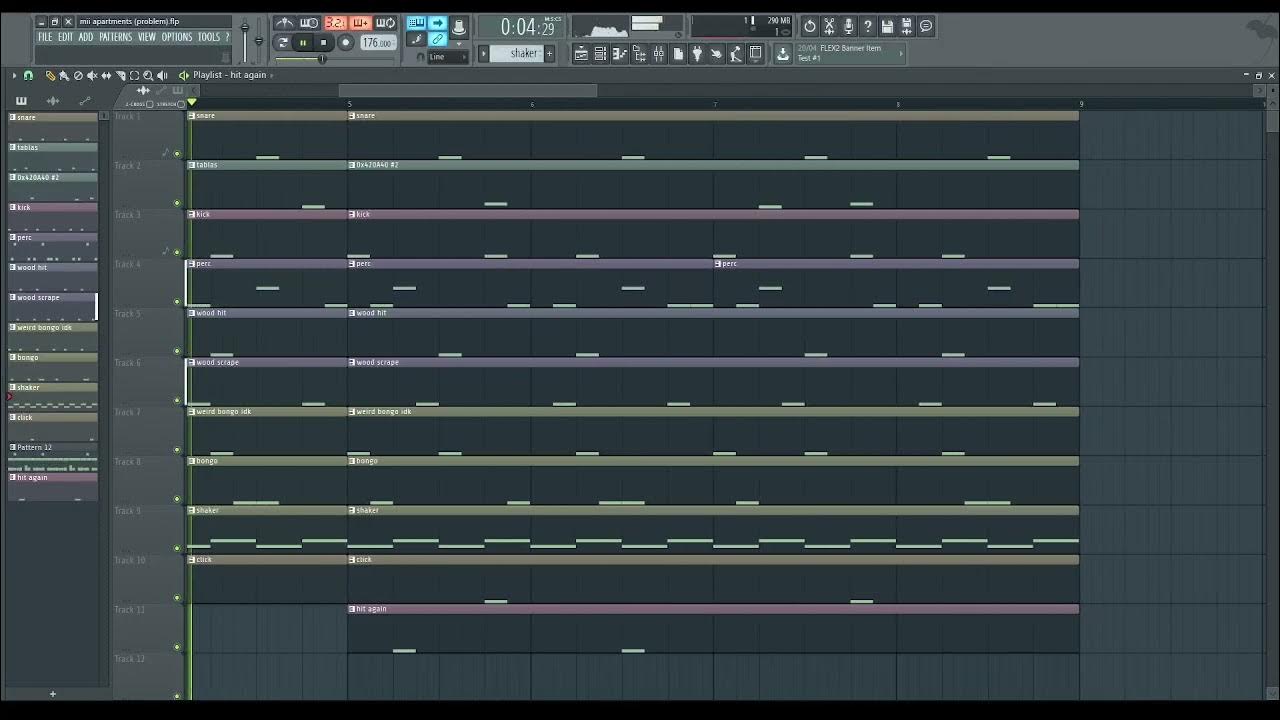The height and width of the screenshot is (720, 1280).
Task: Open the PATTERNS menu
Action: click(x=115, y=37)
